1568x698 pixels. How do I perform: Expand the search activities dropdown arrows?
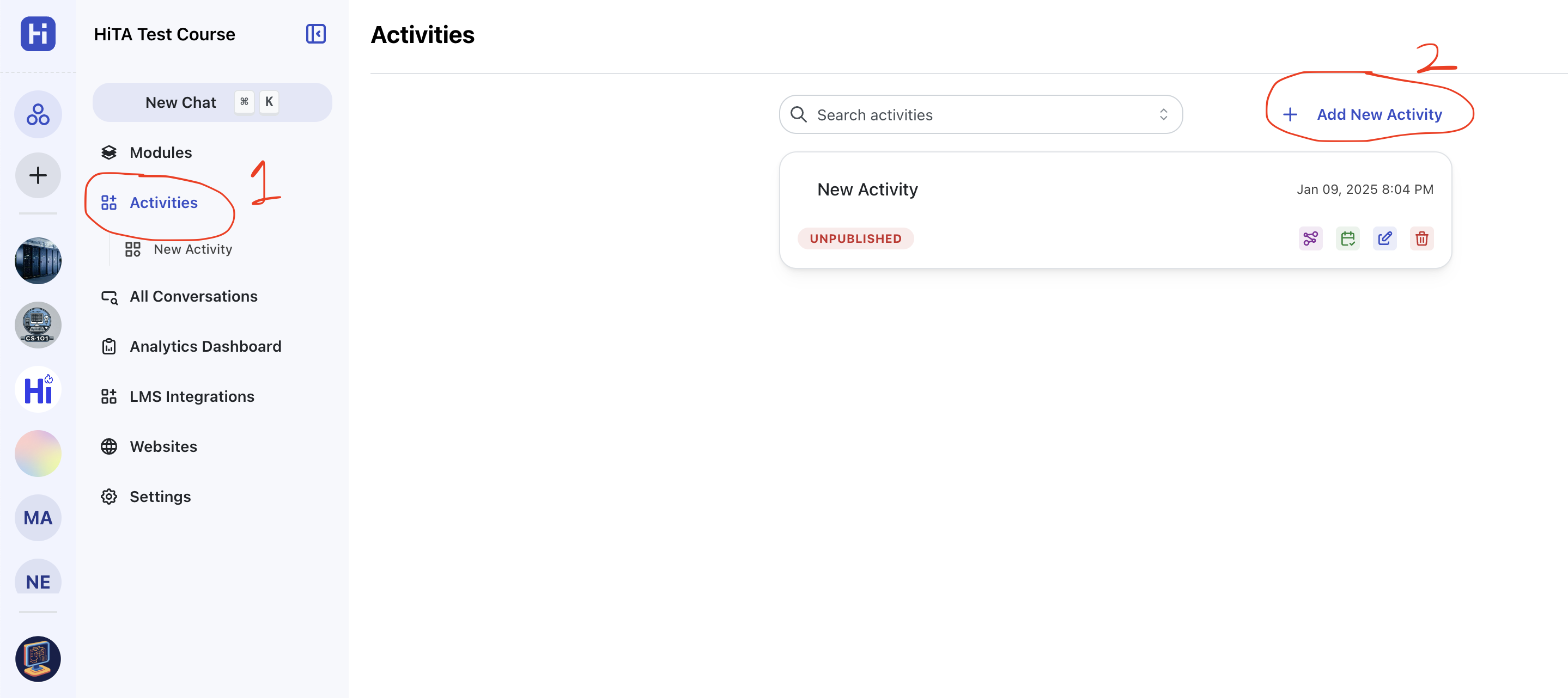click(x=1163, y=114)
